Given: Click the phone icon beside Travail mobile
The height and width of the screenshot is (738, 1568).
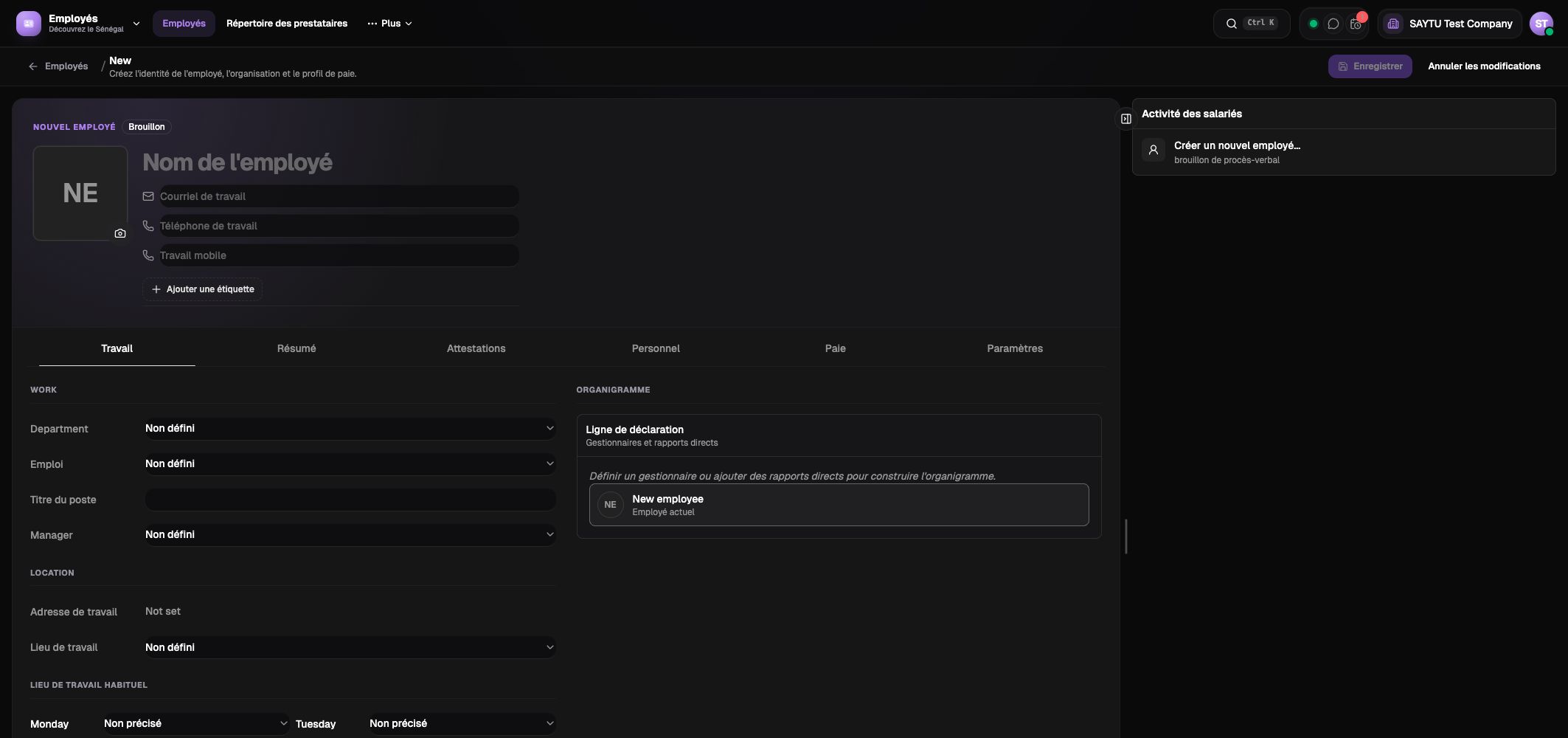Looking at the screenshot, I should [x=148, y=255].
